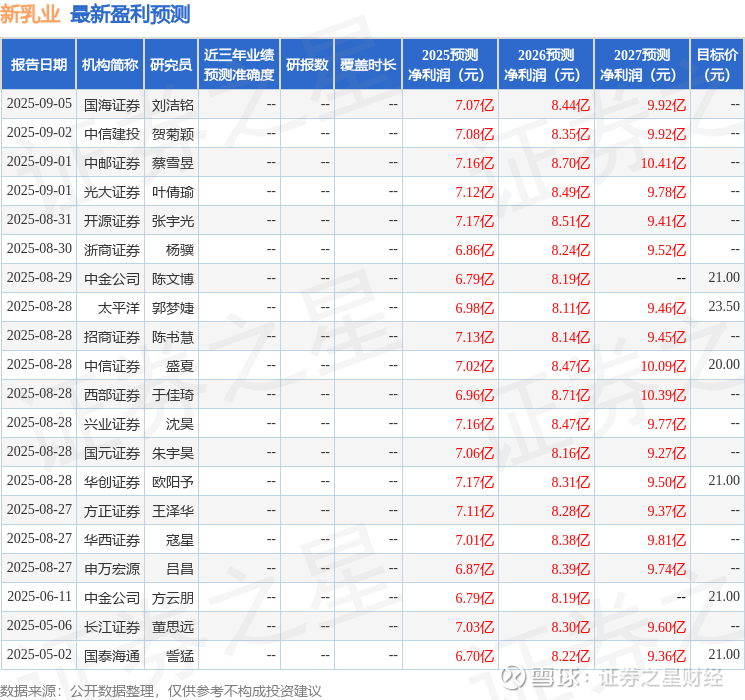Click the 最新盈利预测 title text

pos(130,14)
